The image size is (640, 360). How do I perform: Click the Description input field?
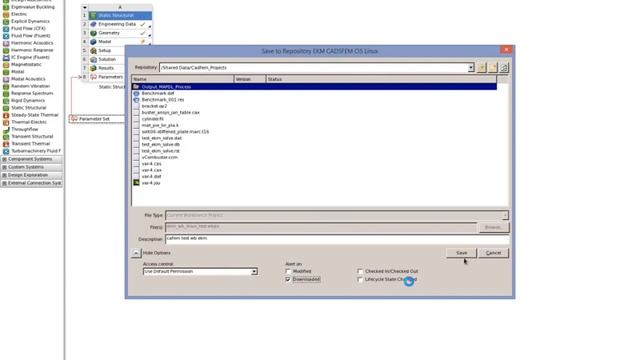tap(337, 239)
